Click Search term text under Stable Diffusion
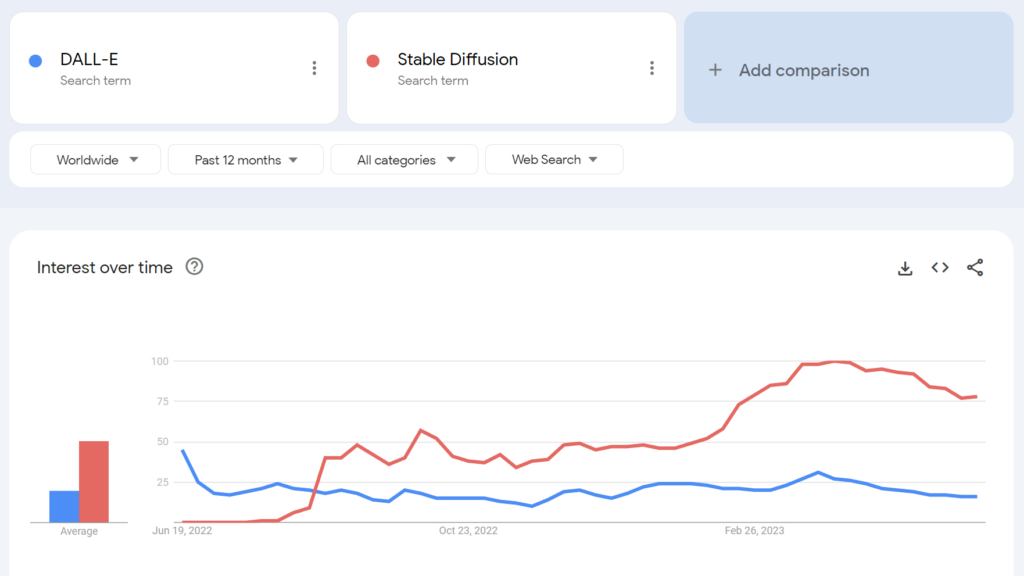This screenshot has height=576, width=1024. click(433, 80)
